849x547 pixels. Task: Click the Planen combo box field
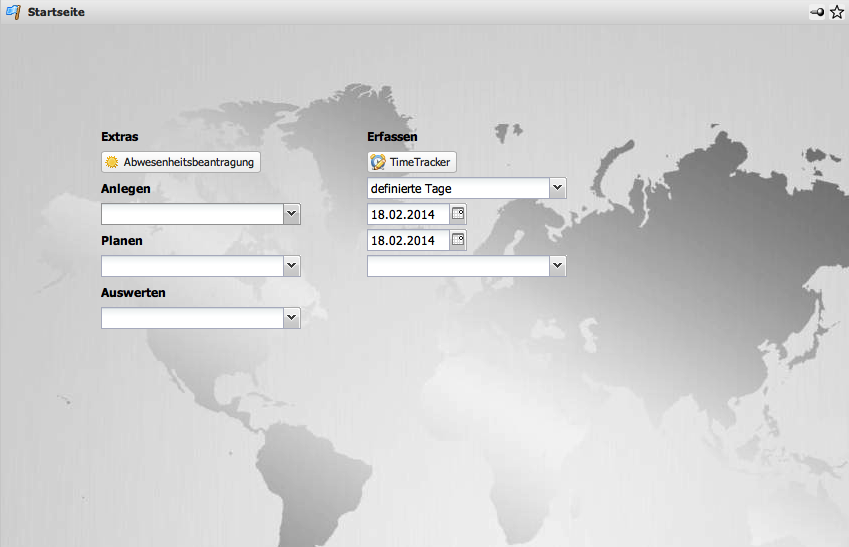click(192, 266)
